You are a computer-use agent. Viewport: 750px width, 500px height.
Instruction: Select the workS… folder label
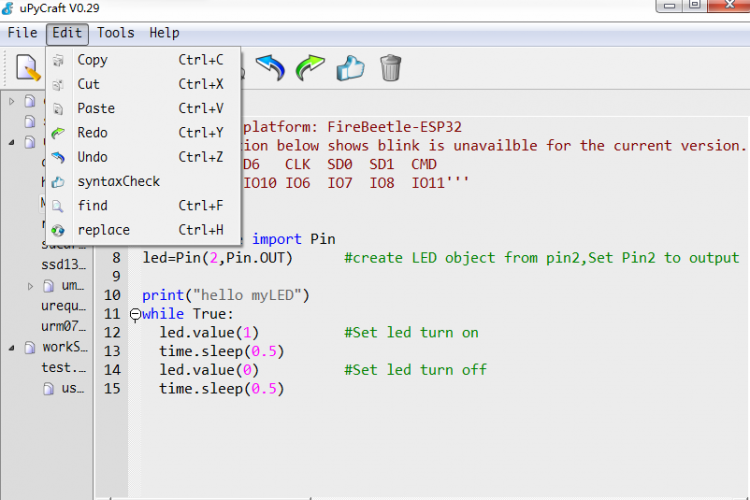pyautogui.click(x=65, y=347)
